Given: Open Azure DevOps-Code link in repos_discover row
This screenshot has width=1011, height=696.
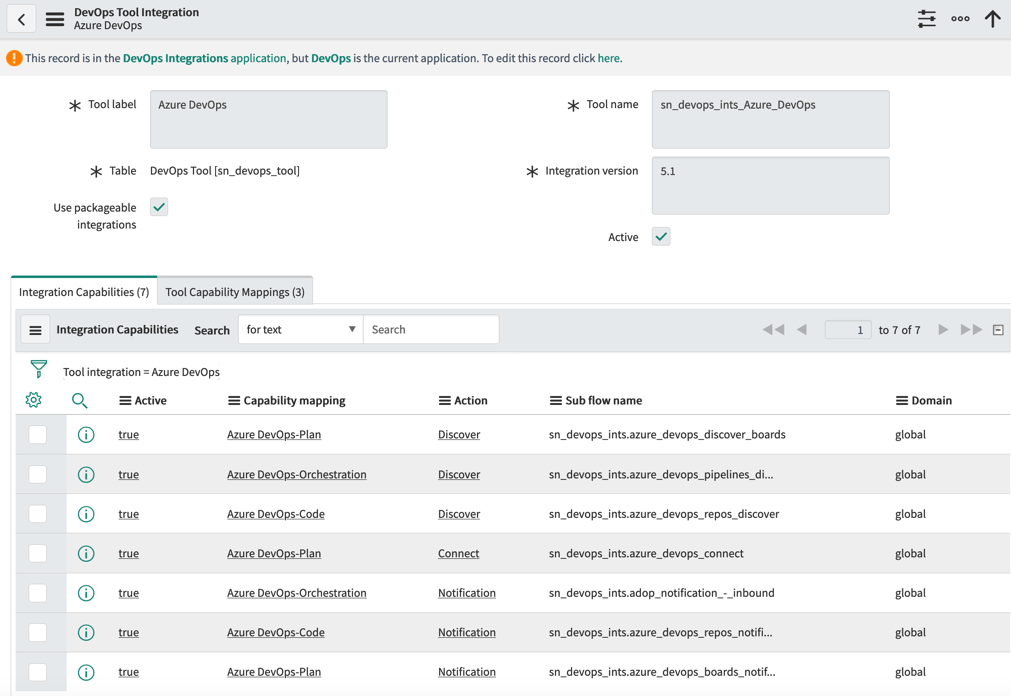Looking at the screenshot, I should [276, 514].
